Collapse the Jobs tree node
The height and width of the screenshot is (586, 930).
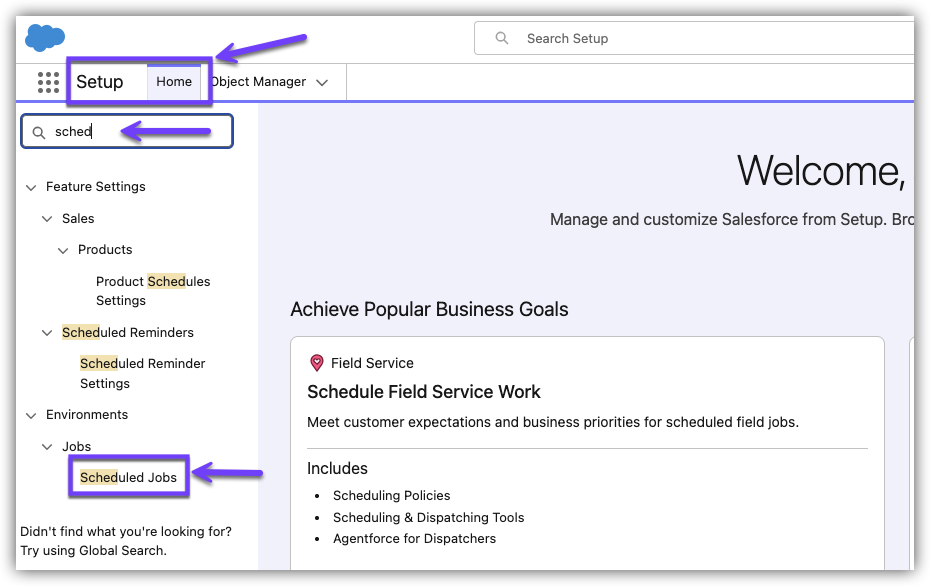click(47, 447)
